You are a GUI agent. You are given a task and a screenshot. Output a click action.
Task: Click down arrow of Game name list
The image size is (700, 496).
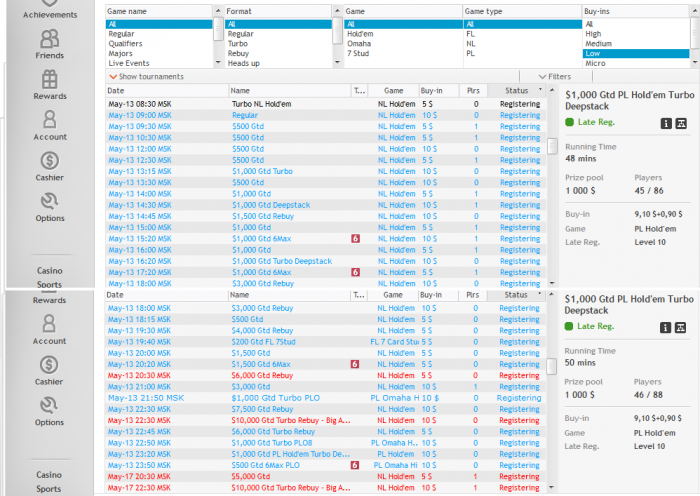pyautogui.click(x=218, y=62)
